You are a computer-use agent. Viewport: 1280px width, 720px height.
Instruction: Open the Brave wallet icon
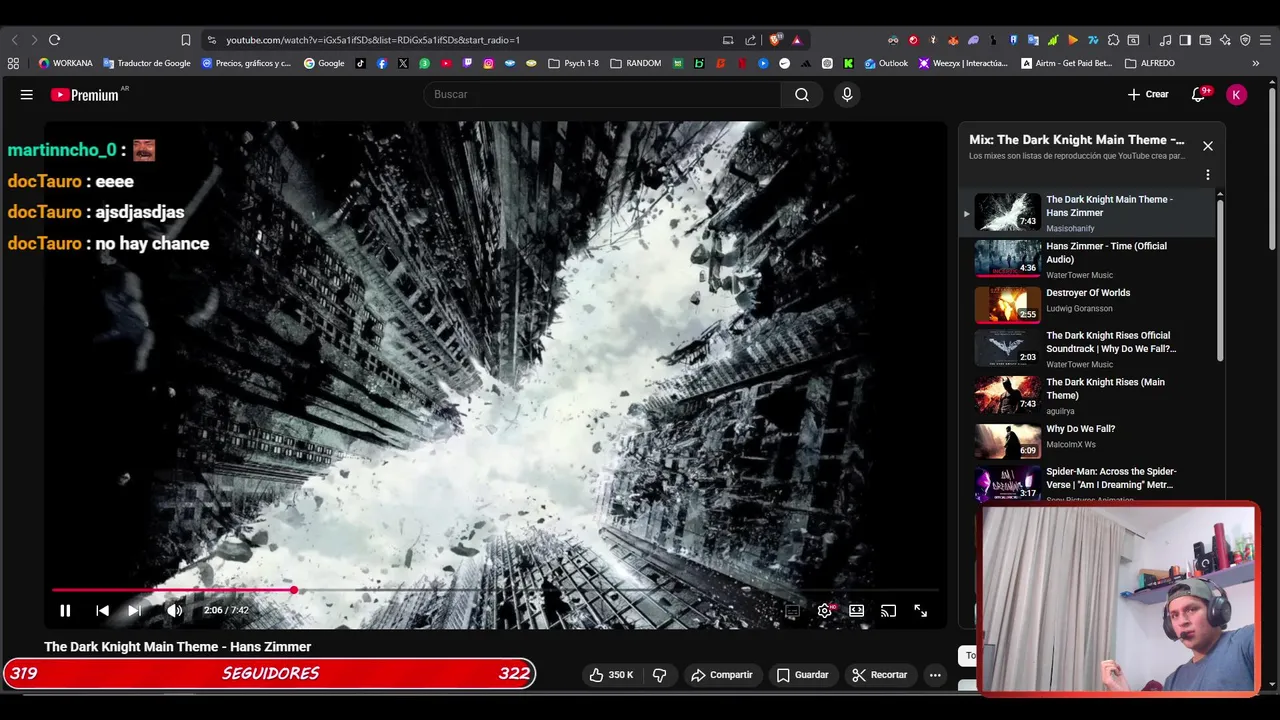tap(1205, 40)
